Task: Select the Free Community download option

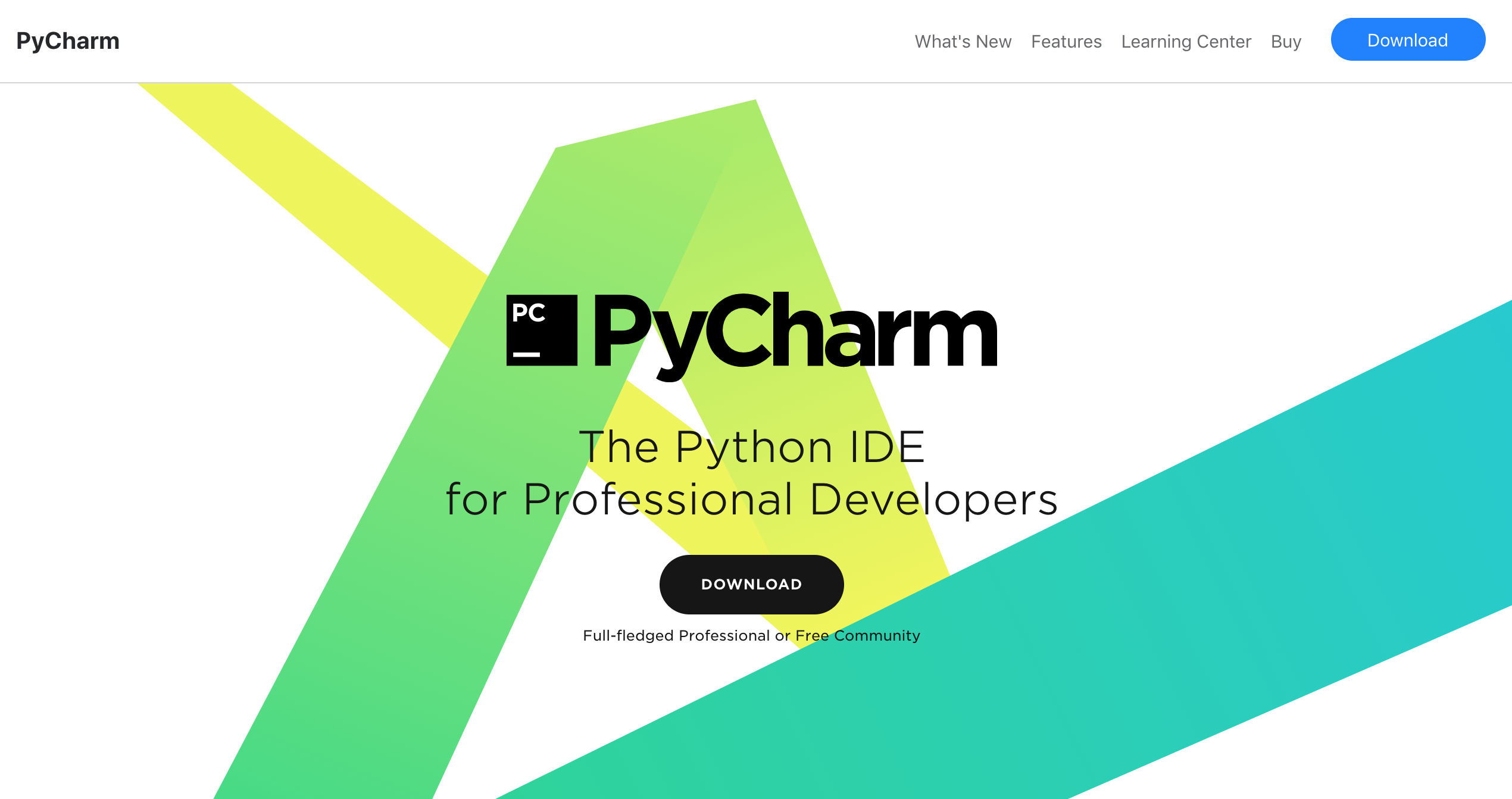Action: [x=858, y=635]
